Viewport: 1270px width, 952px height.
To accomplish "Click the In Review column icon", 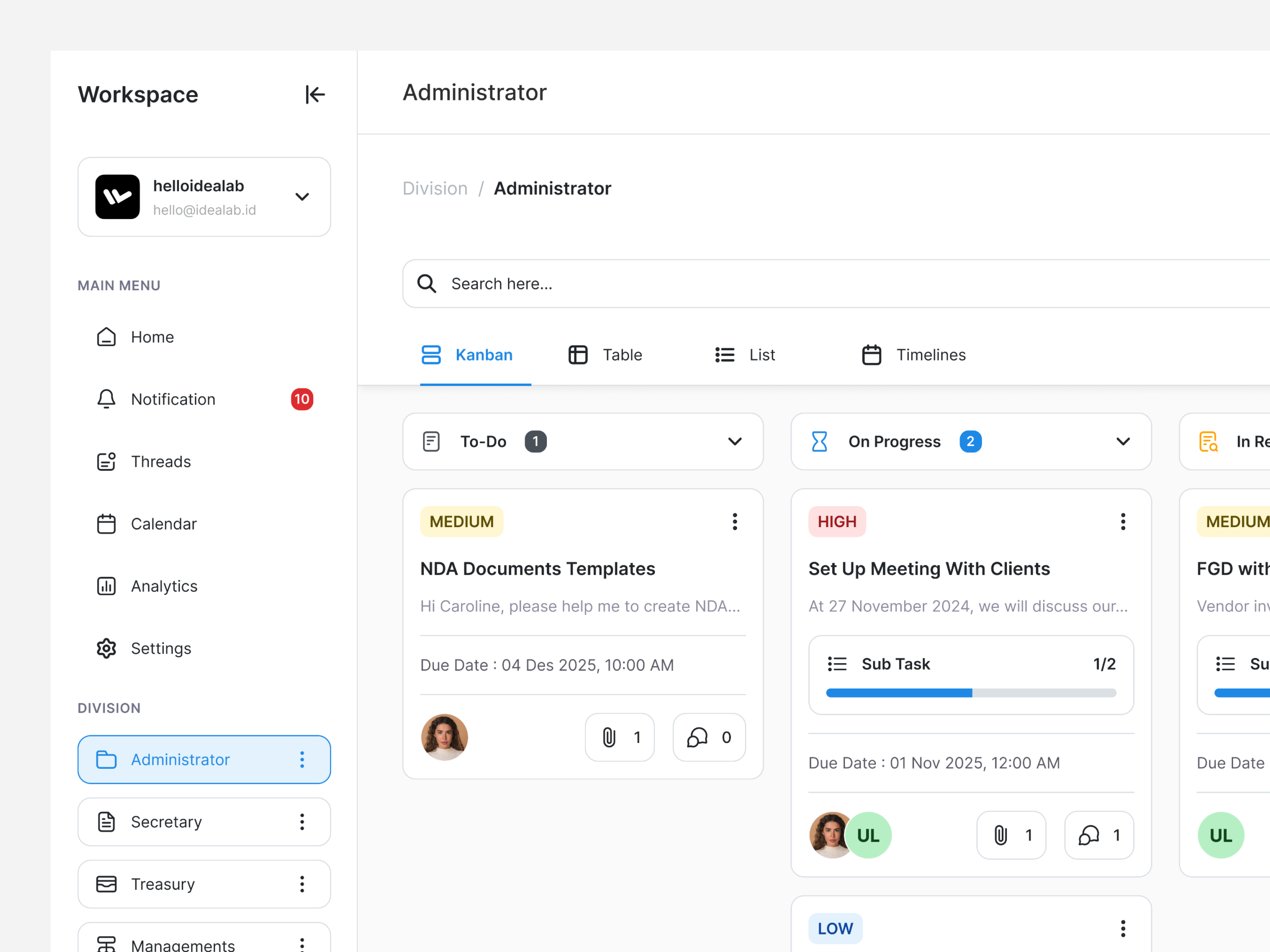I will (1208, 441).
